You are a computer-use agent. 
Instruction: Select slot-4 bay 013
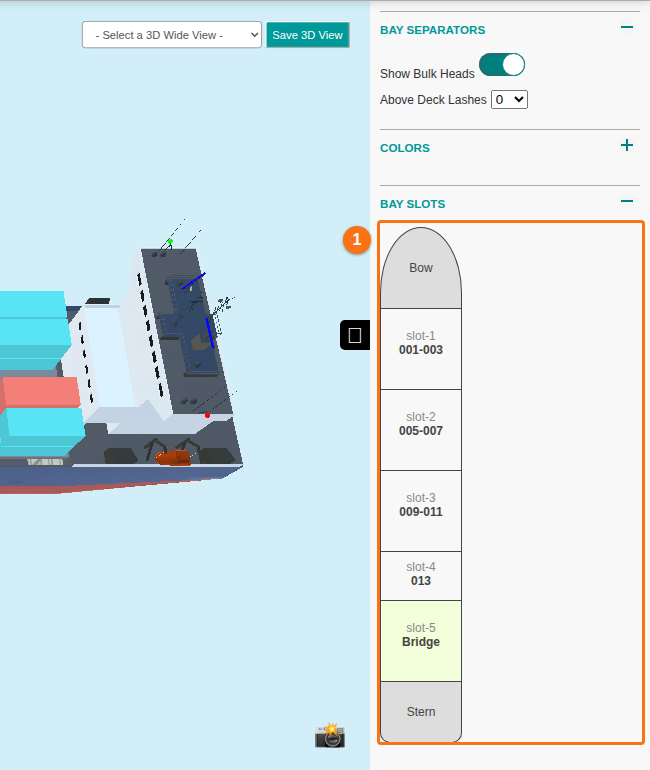(x=421, y=576)
